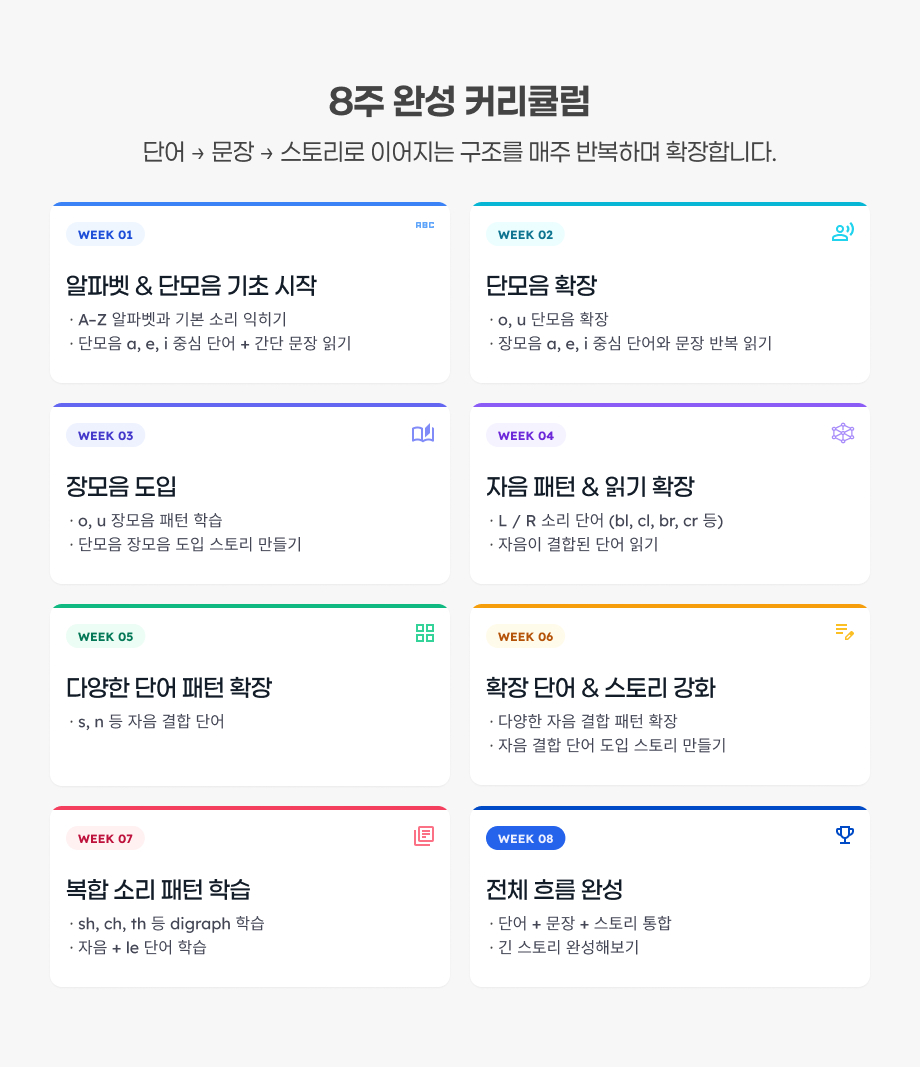920x1067 pixels.
Task: Click the grid squares icon in Week 05
Action: [425, 633]
